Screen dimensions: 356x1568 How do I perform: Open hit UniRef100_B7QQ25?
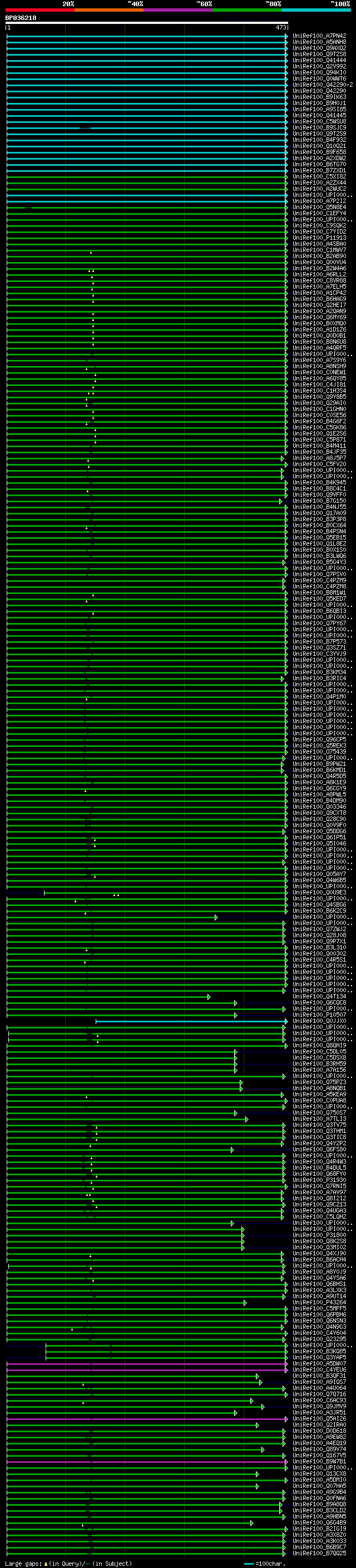tap(319, 1554)
